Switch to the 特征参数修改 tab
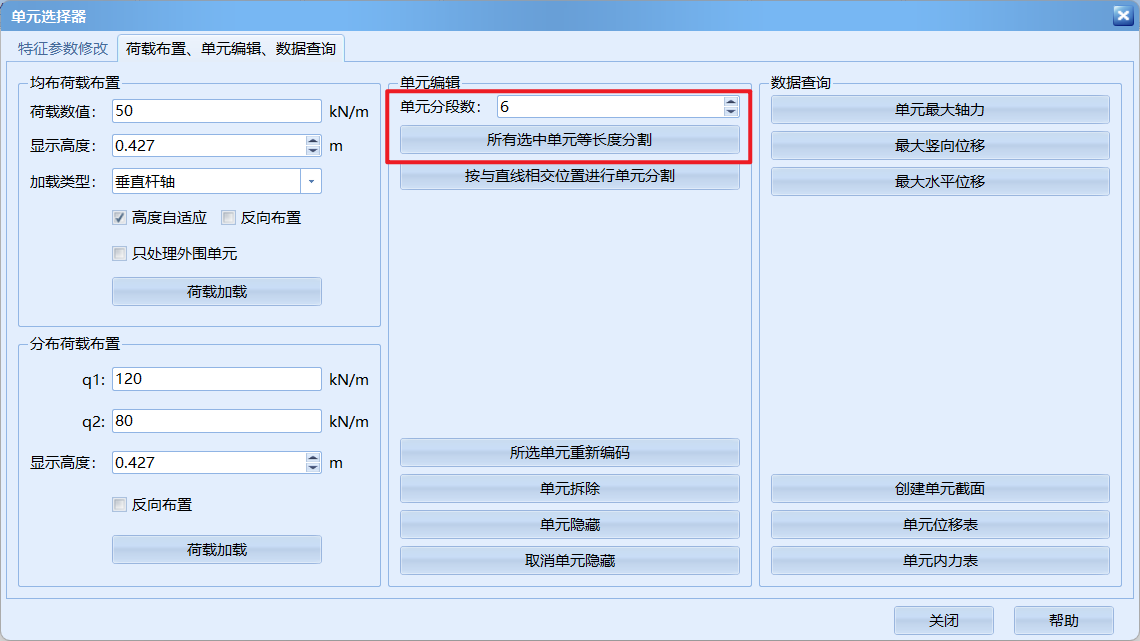 pos(62,48)
